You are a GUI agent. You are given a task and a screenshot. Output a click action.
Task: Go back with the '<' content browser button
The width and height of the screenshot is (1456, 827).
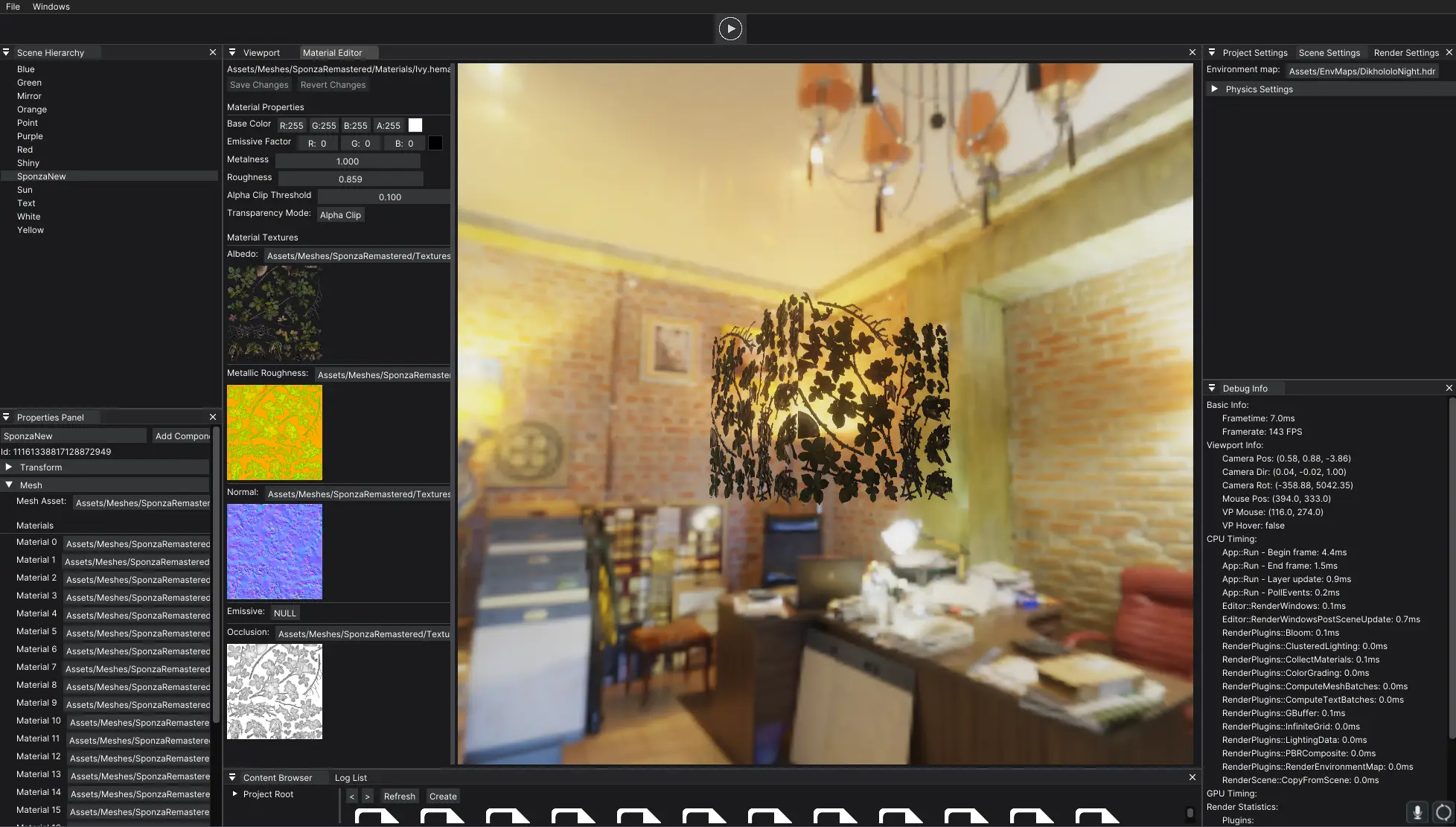tap(352, 796)
